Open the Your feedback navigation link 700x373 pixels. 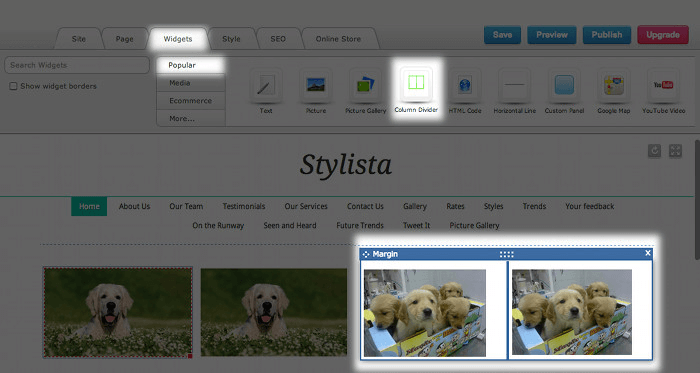[590, 206]
